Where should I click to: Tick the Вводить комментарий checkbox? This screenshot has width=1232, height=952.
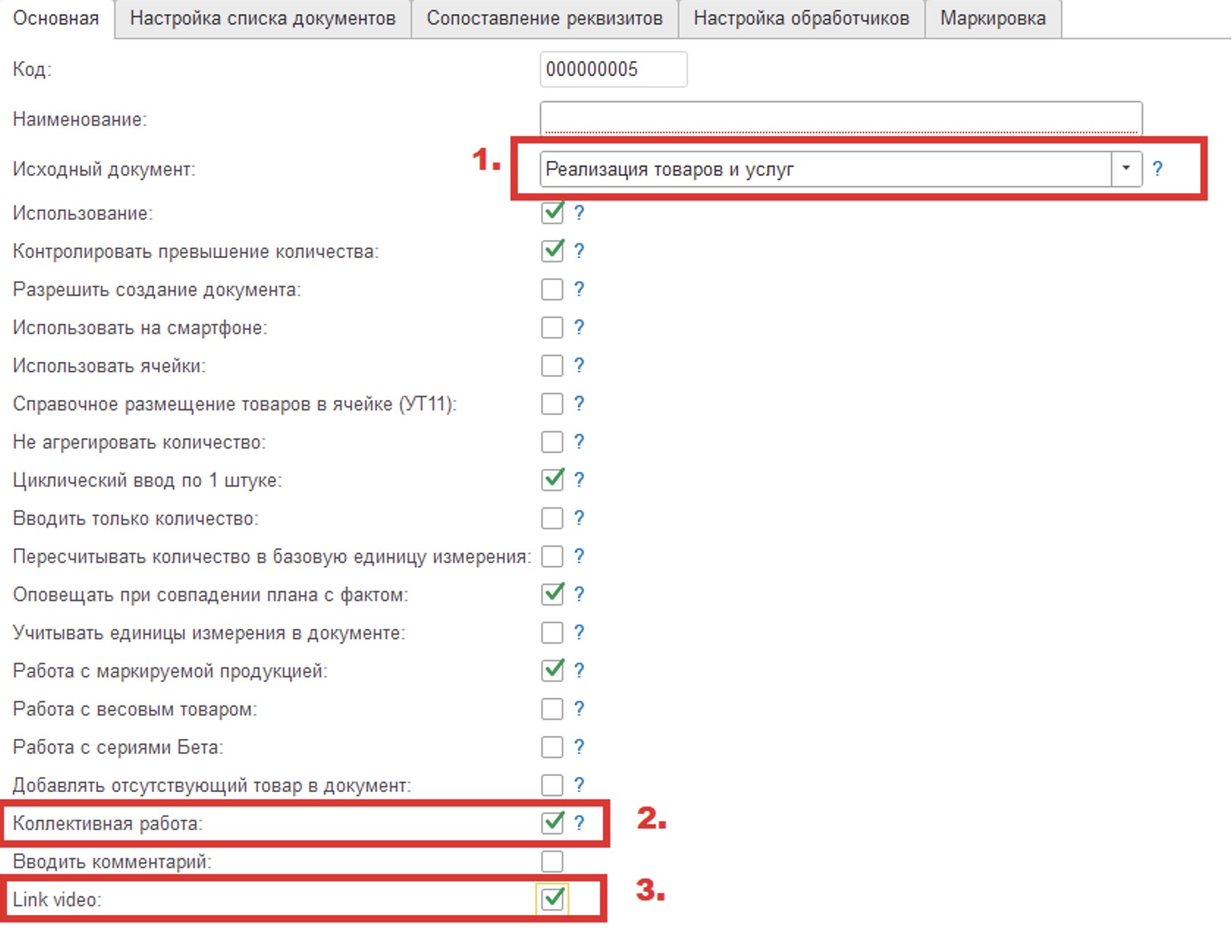(552, 861)
